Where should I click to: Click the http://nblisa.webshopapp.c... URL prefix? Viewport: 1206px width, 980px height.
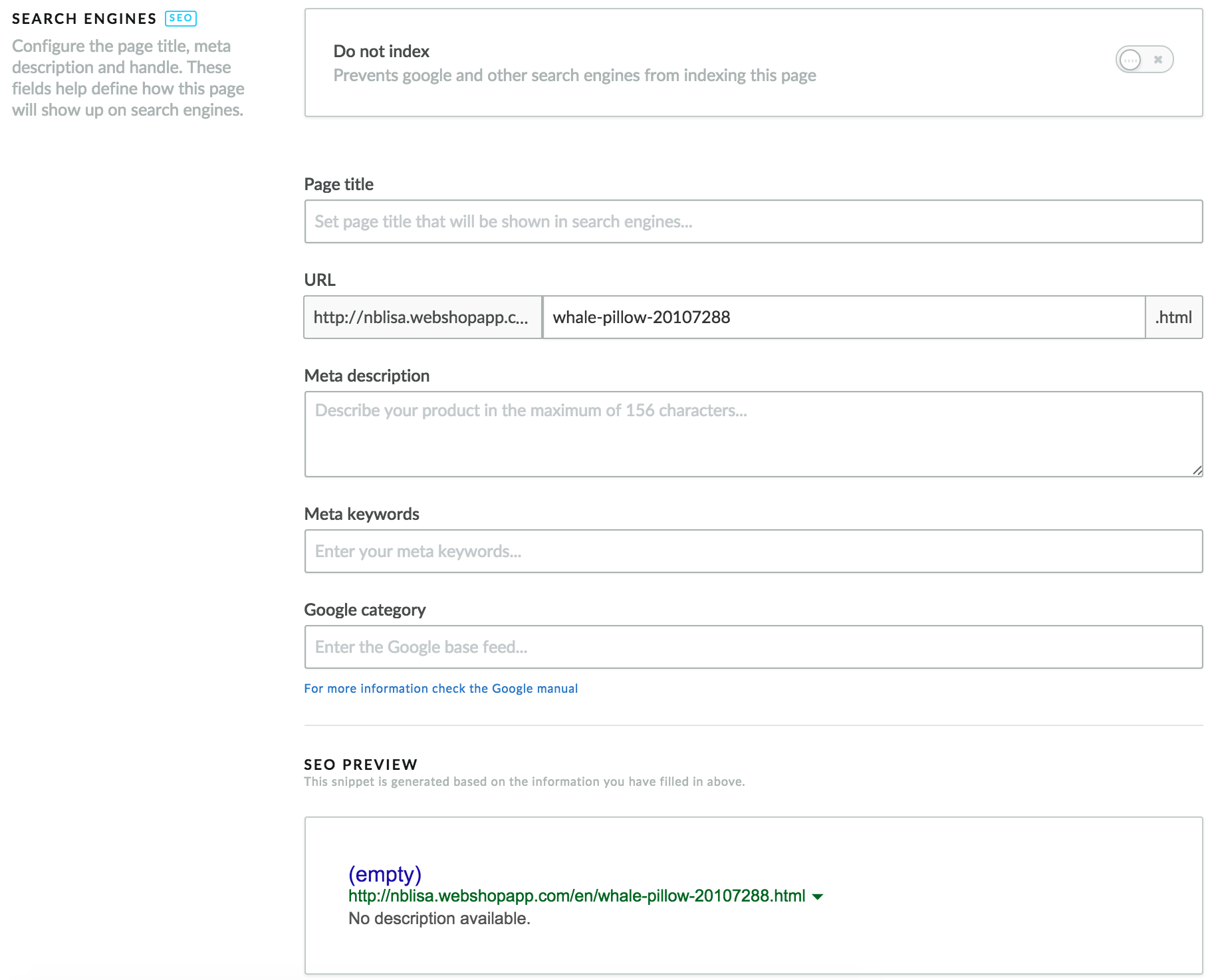[x=423, y=317]
